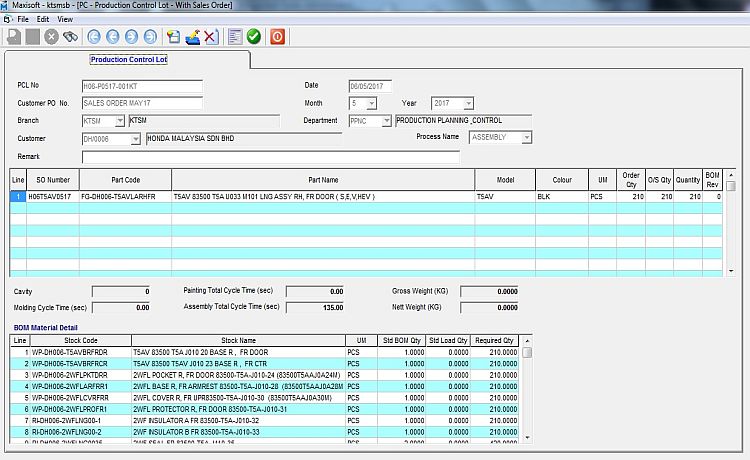Click the Remark input field

click(270, 157)
